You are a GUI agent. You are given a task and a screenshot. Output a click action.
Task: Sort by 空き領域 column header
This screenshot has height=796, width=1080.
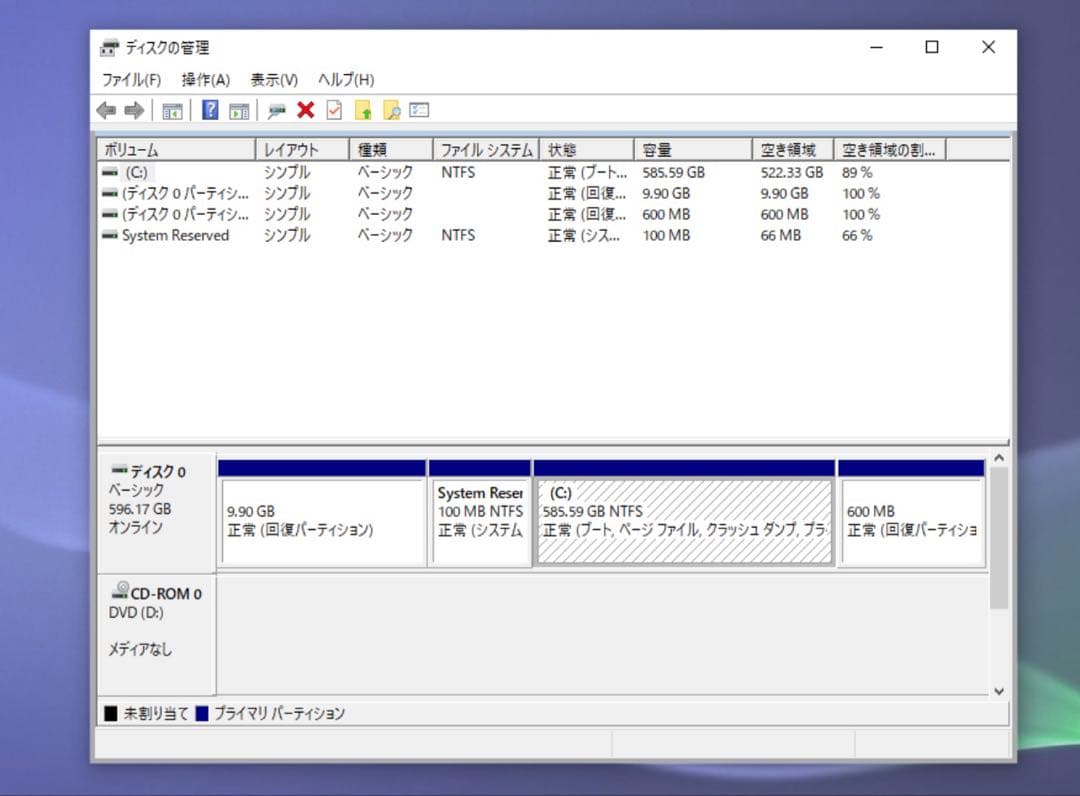click(x=793, y=149)
